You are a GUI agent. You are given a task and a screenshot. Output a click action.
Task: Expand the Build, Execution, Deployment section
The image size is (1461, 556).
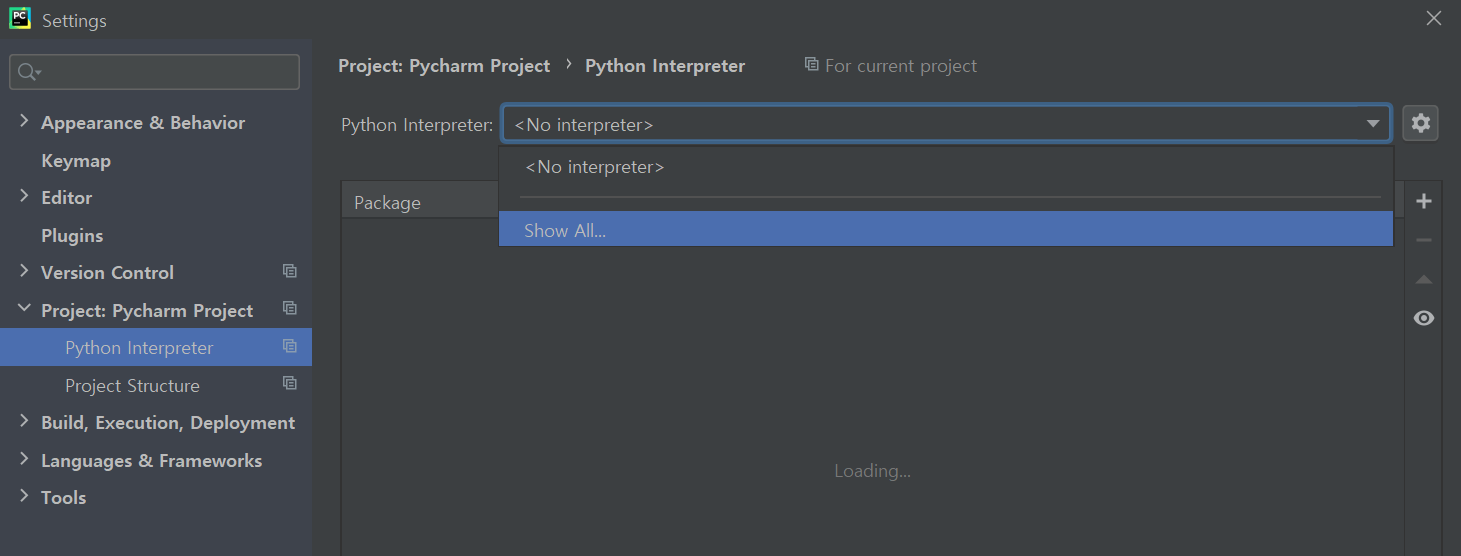24,421
